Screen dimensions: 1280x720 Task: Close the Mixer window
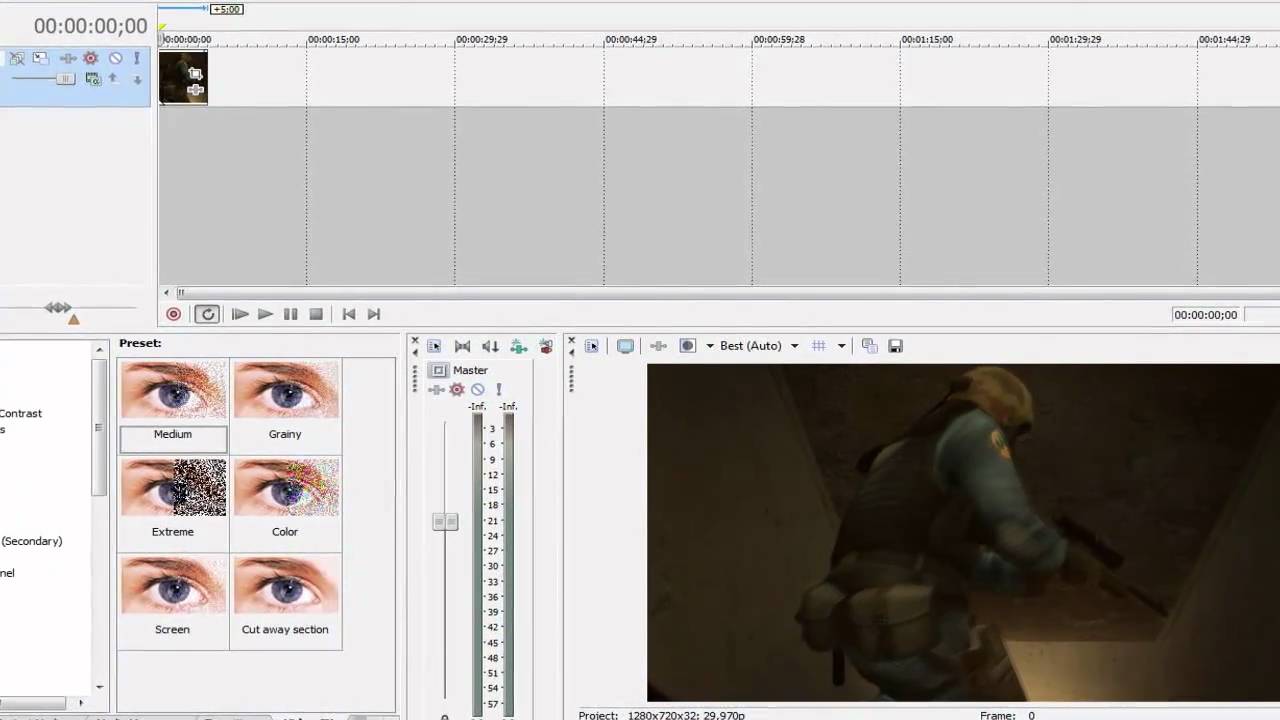click(x=415, y=342)
